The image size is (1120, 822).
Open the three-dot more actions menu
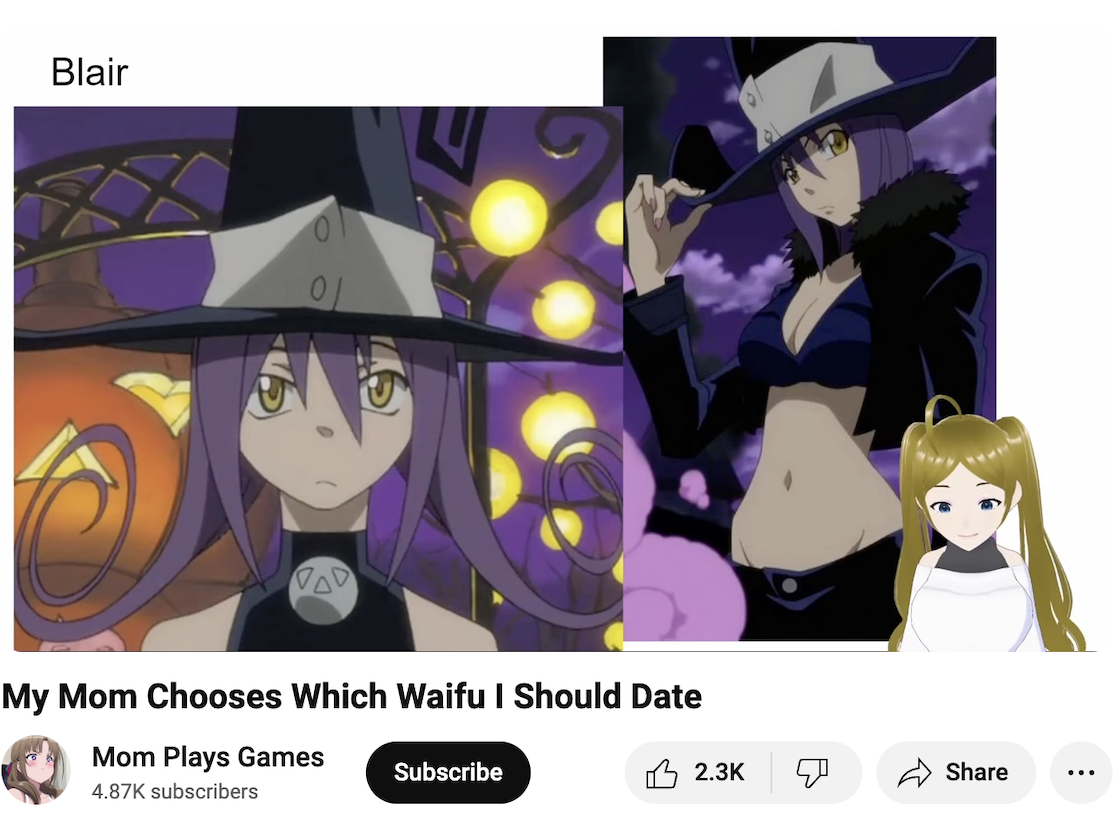(1081, 773)
